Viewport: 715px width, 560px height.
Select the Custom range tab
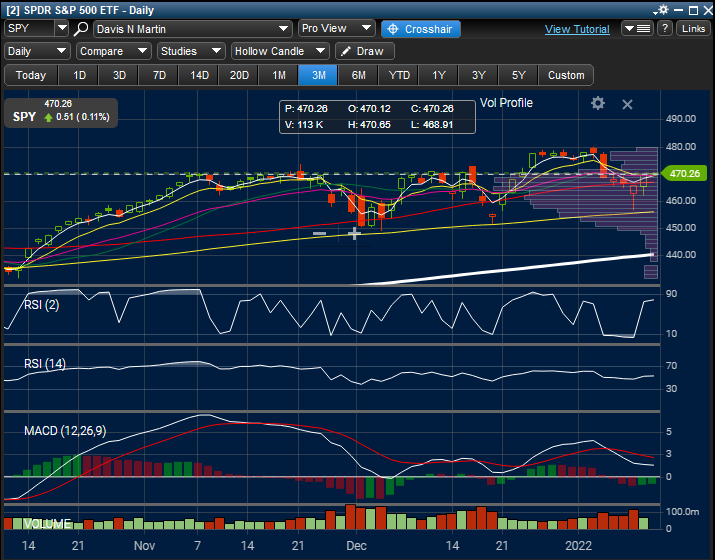[566, 75]
